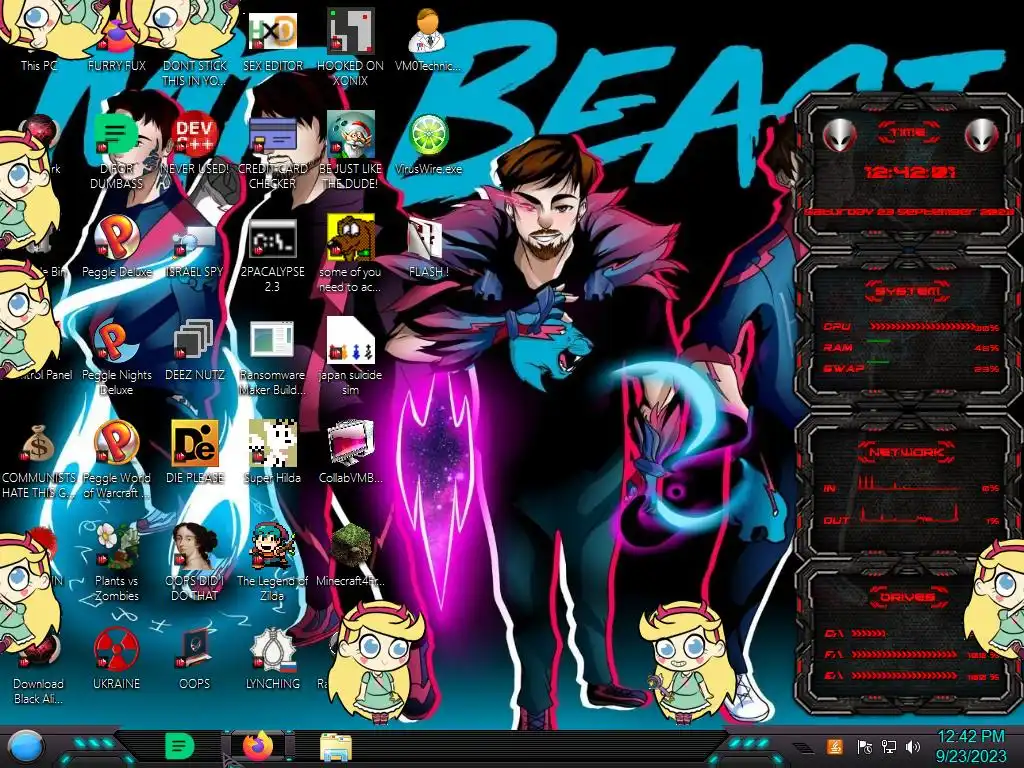Click the 12:42:01 digital time readout
Screen dimensions: 1024x768
[x=909, y=172]
